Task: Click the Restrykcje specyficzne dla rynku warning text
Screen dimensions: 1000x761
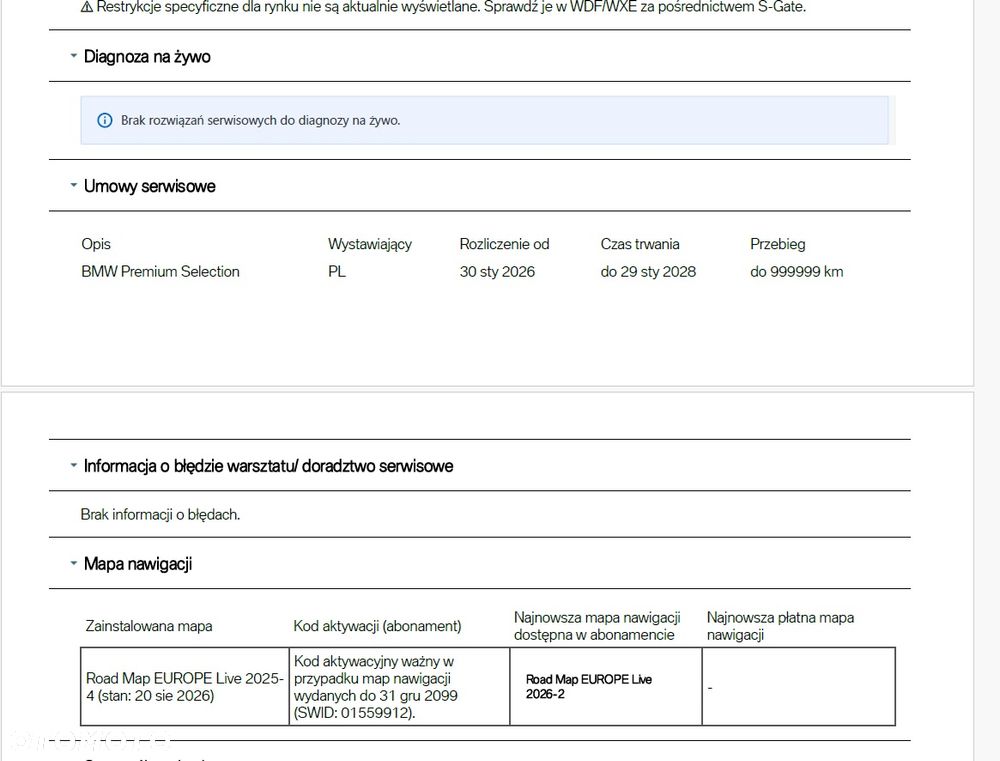Action: pyautogui.click(x=451, y=8)
